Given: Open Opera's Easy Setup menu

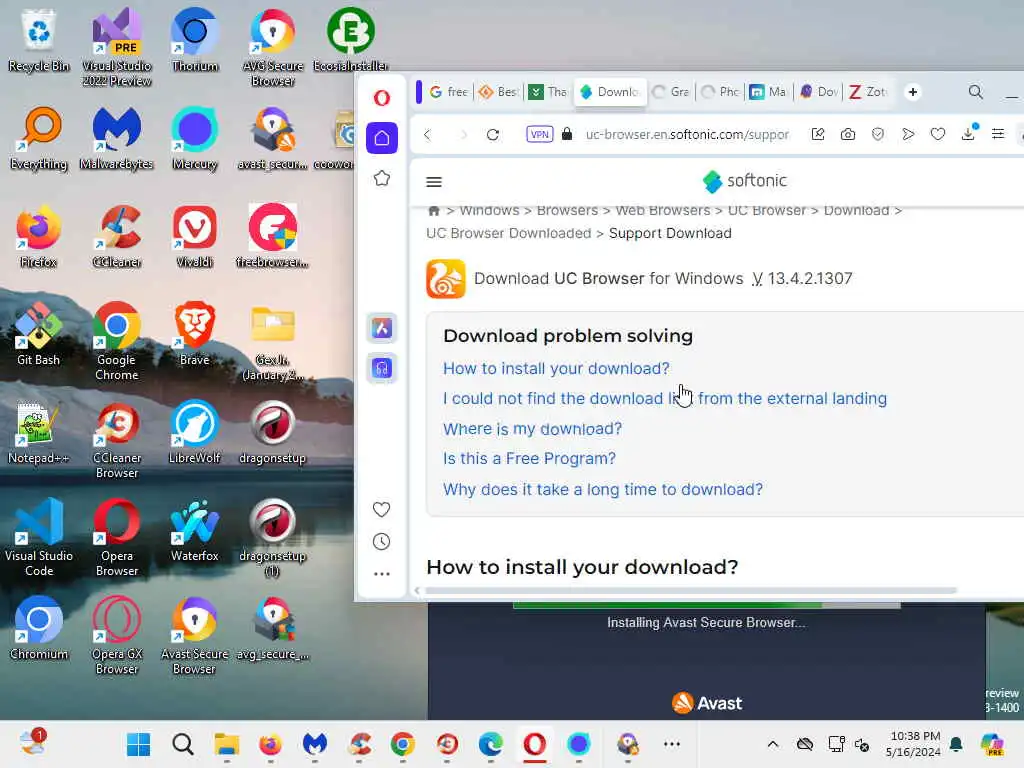Looking at the screenshot, I should 998,135.
